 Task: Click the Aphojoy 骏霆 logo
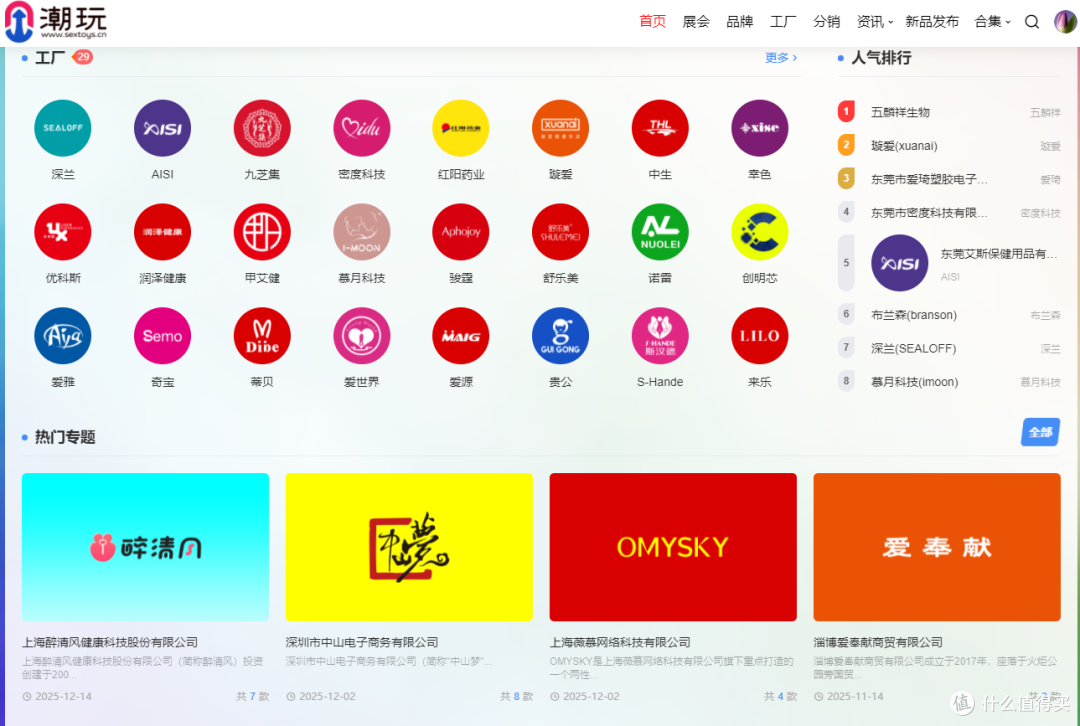coord(461,232)
